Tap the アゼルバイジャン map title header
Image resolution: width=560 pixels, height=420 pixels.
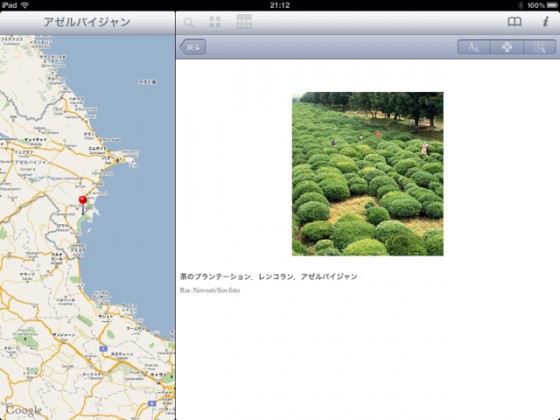87,22
